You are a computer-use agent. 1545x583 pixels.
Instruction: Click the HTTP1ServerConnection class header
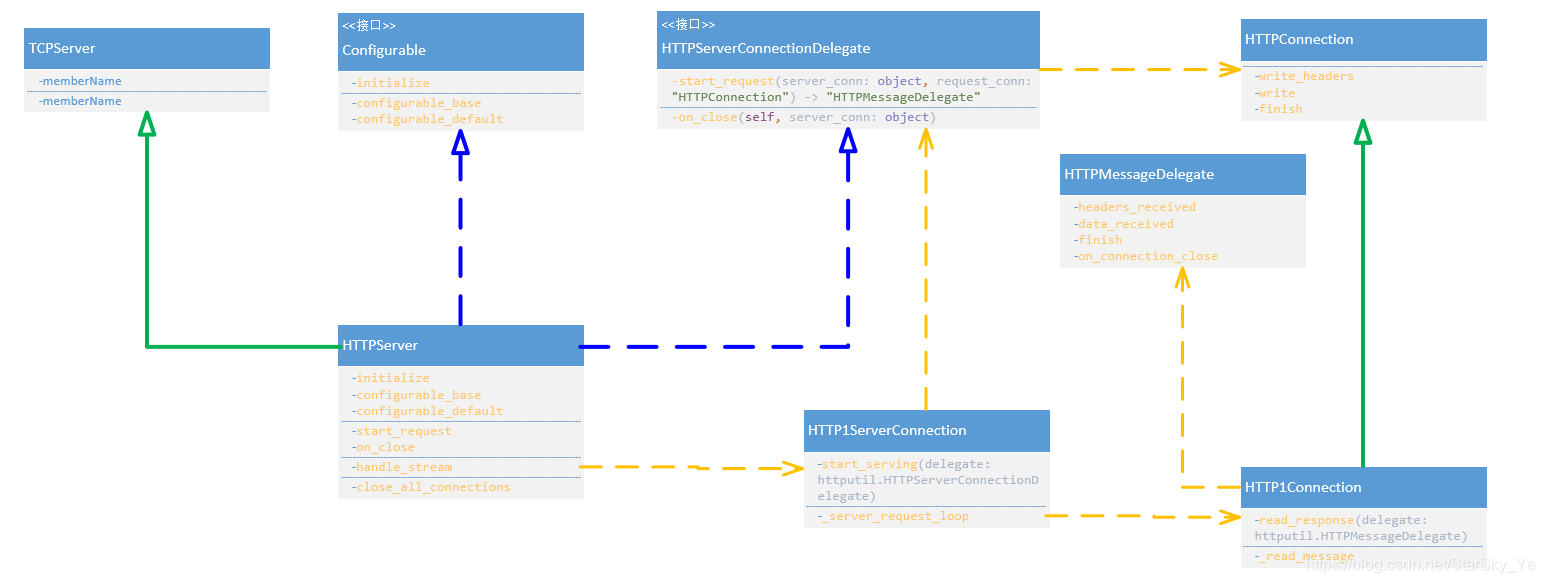tap(927, 430)
